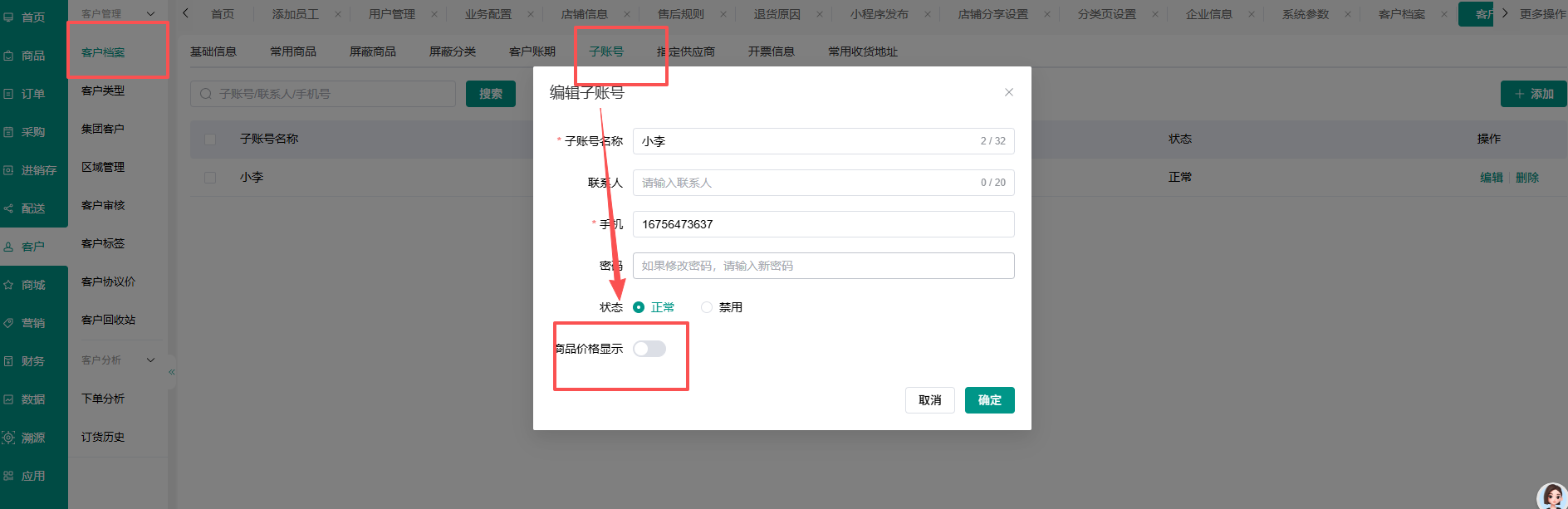Image resolution: width=1568 pixels, height=509 pixels.
Task: Click the 确定 confirm button
Action: click(x=990, y=400)
